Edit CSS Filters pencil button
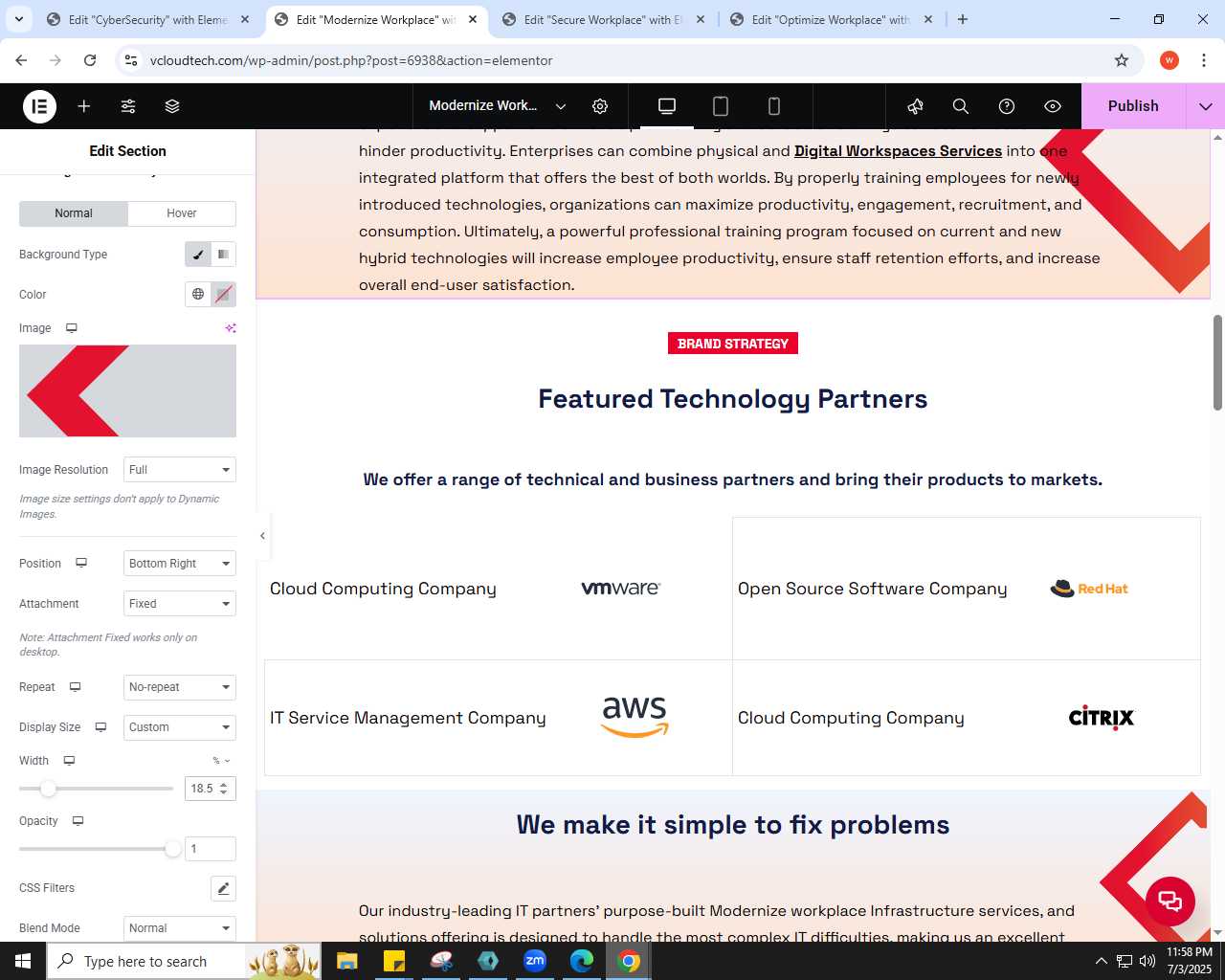 pos(223,888)
